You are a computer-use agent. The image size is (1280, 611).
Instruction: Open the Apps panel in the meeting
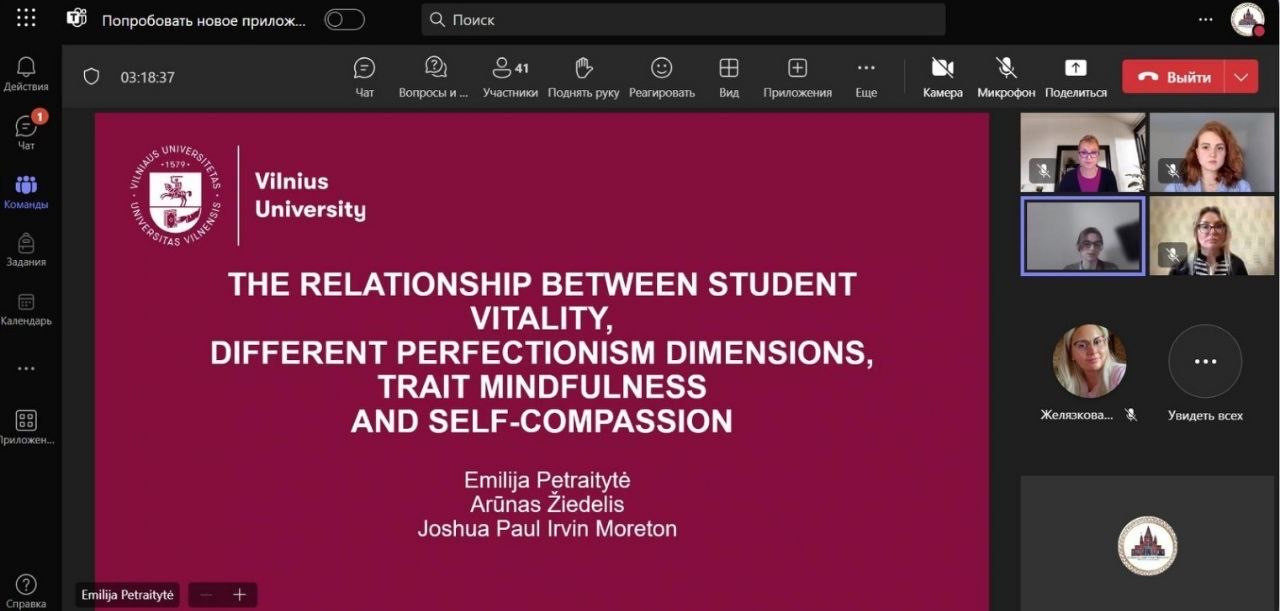(x=797, y=76)
